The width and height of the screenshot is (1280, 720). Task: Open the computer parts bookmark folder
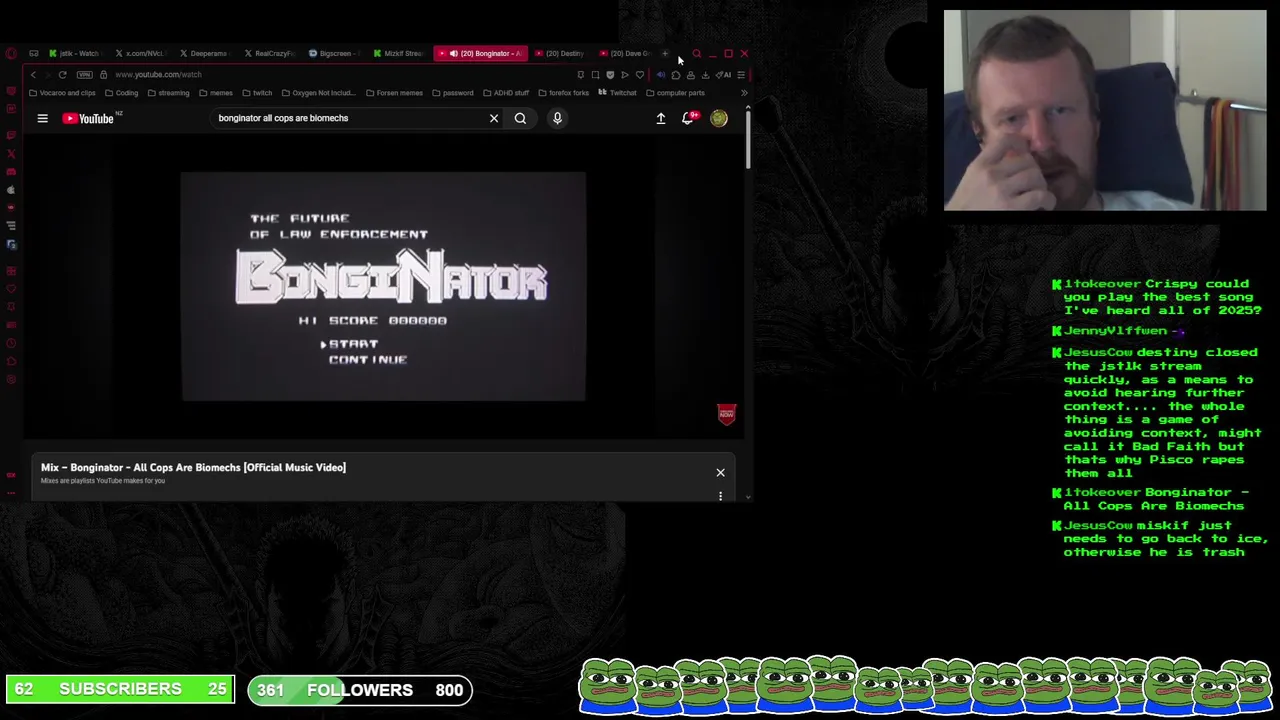(x=675, y=93)
